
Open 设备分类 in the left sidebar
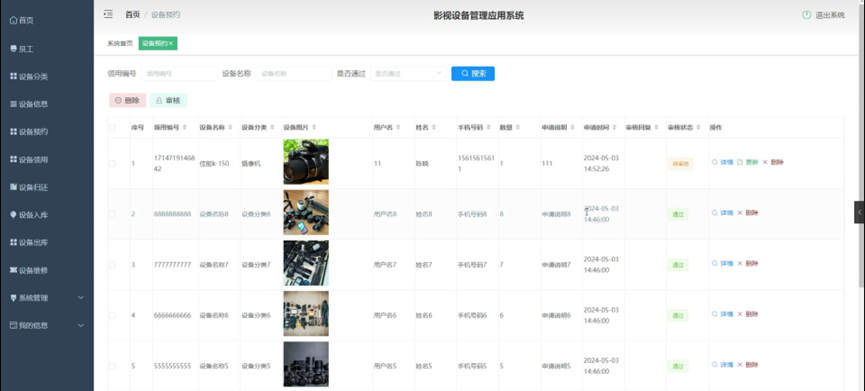29,77
